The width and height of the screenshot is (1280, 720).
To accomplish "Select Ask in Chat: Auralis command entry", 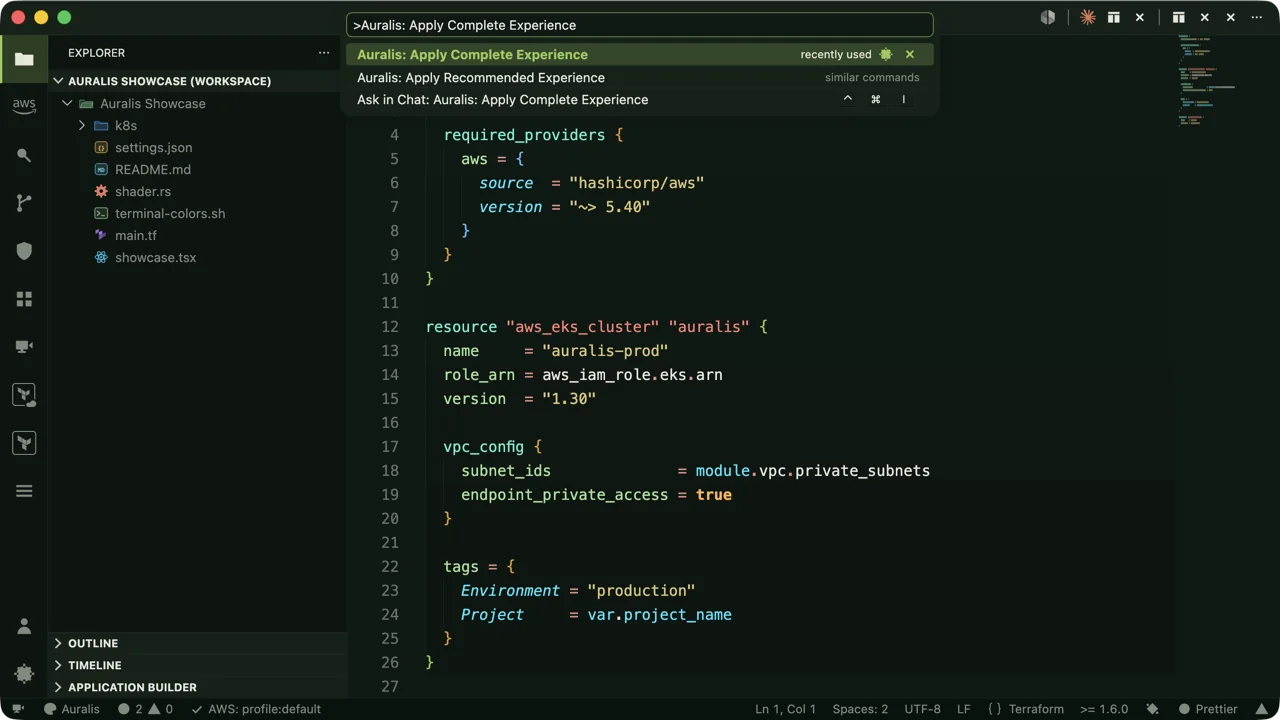I will 640,99.
